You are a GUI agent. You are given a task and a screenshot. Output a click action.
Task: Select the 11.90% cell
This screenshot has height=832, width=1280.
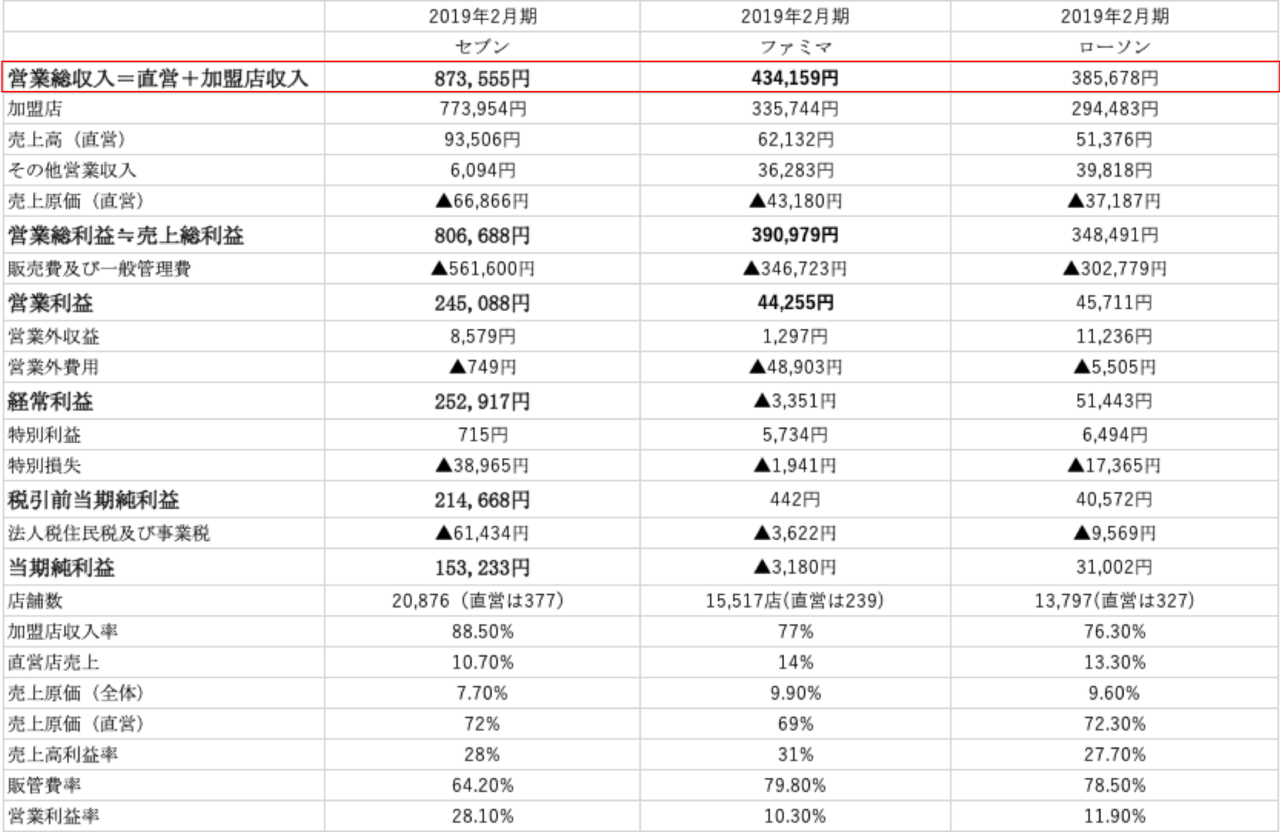[1115, 816]
